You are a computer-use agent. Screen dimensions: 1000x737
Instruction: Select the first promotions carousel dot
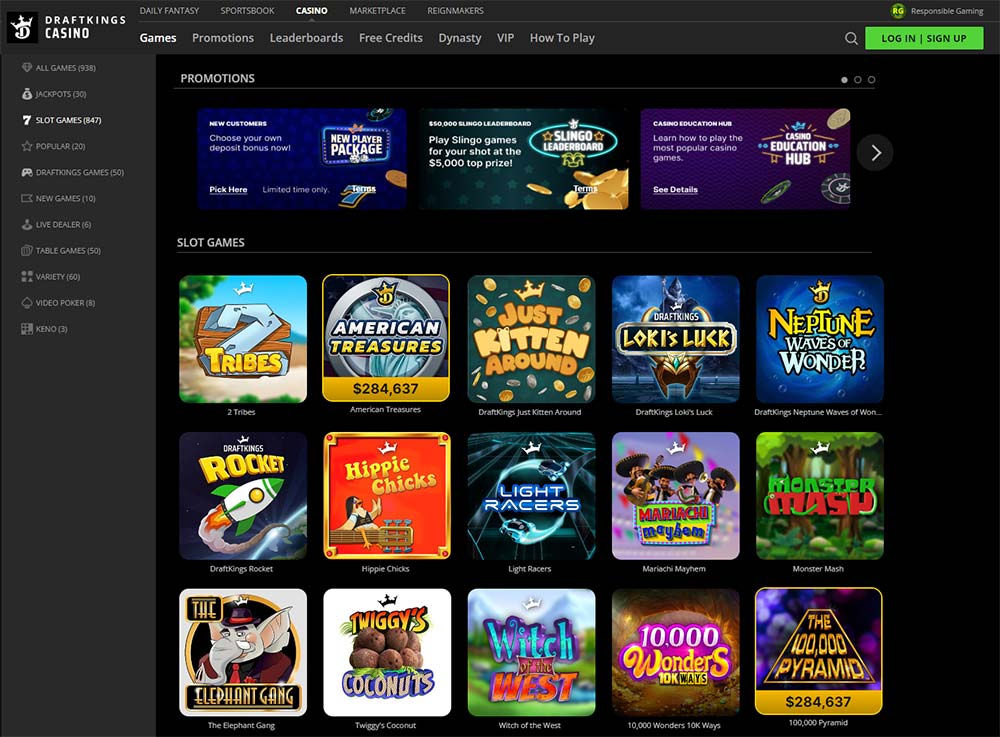[x=844, y=80]
